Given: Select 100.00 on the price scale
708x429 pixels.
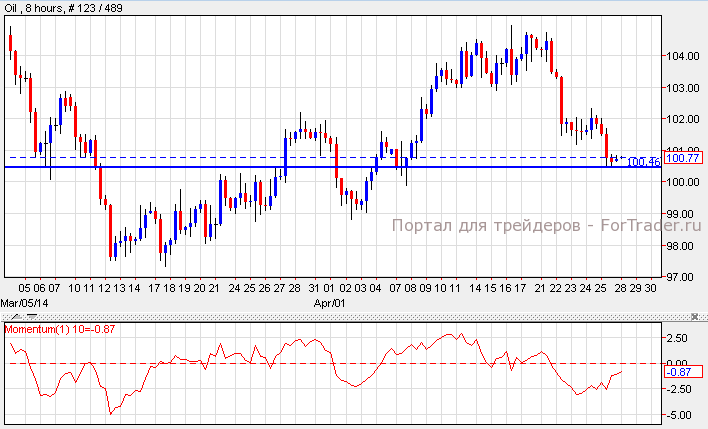Looking at the screenshot, I should pyautogui.click(x=684, y=182).
